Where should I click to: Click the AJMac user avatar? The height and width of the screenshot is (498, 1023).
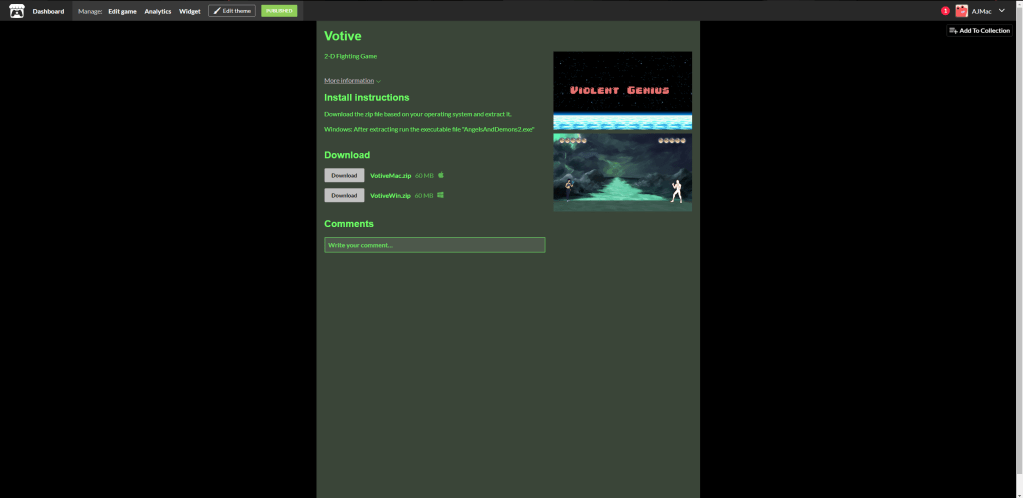(961, 11)
